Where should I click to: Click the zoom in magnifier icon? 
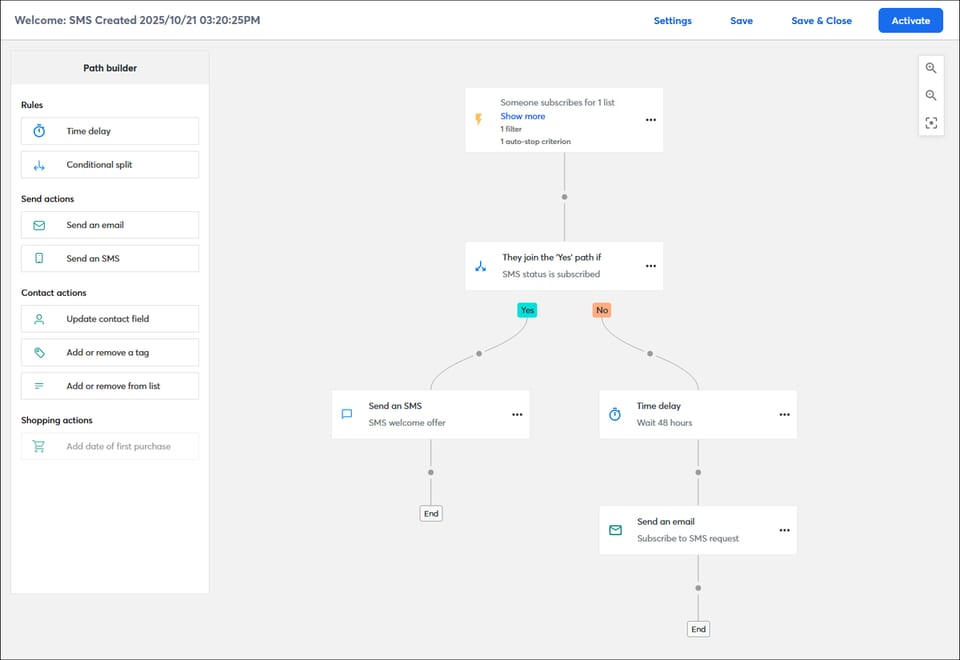point(931,68)
